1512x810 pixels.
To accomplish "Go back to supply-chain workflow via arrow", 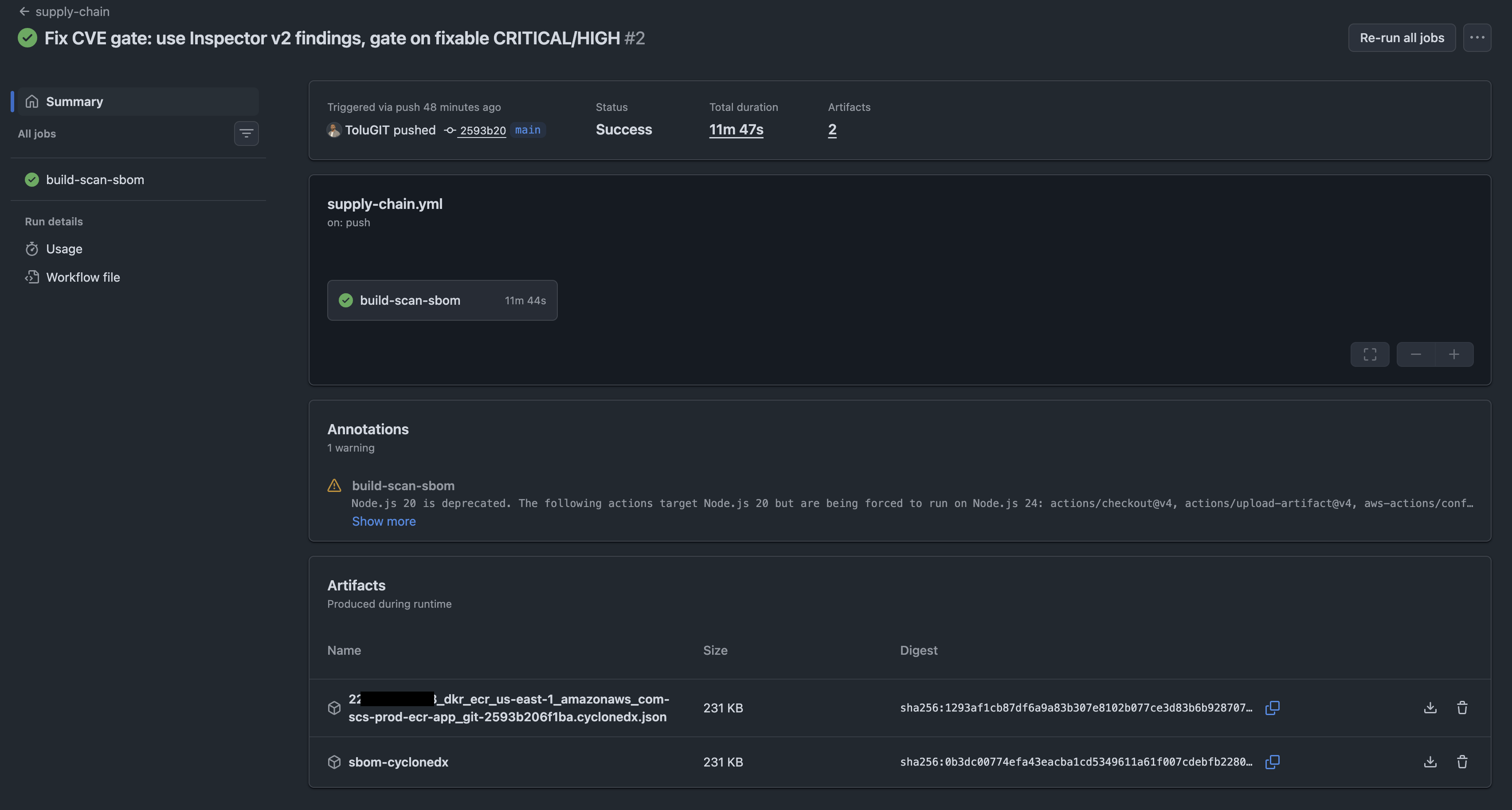I will pos(24,11).
